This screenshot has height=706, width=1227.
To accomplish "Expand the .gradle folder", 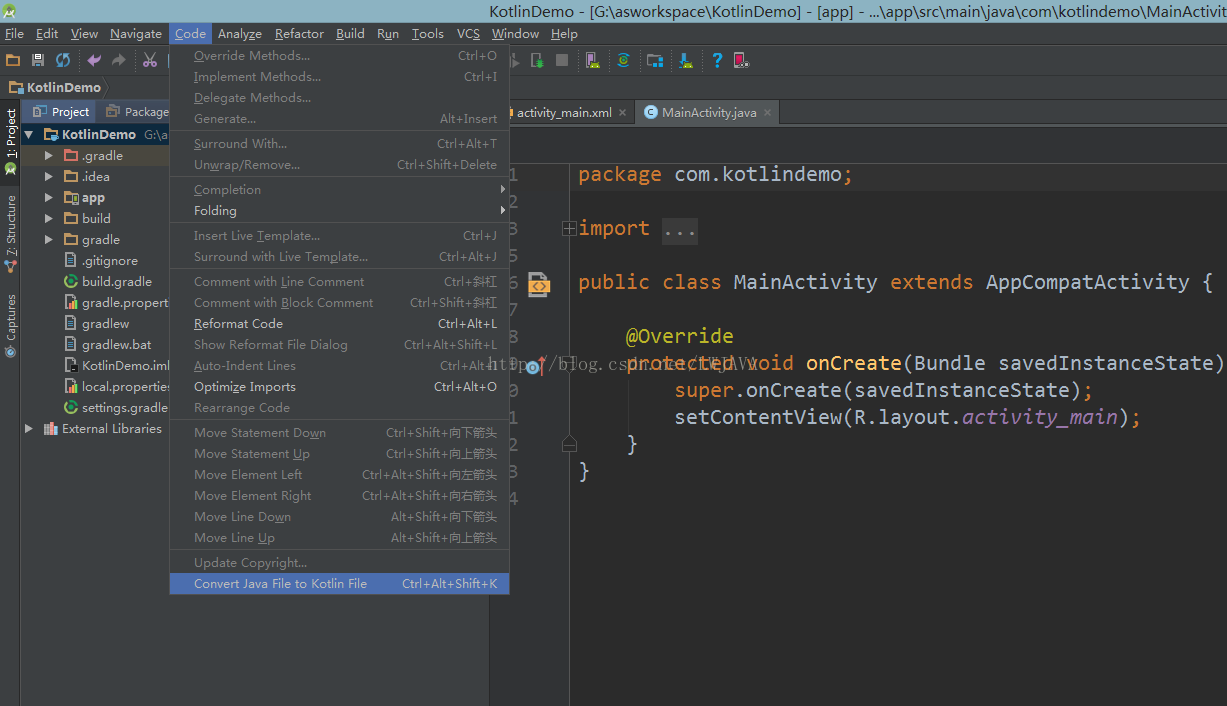I will tap(48, 155).
